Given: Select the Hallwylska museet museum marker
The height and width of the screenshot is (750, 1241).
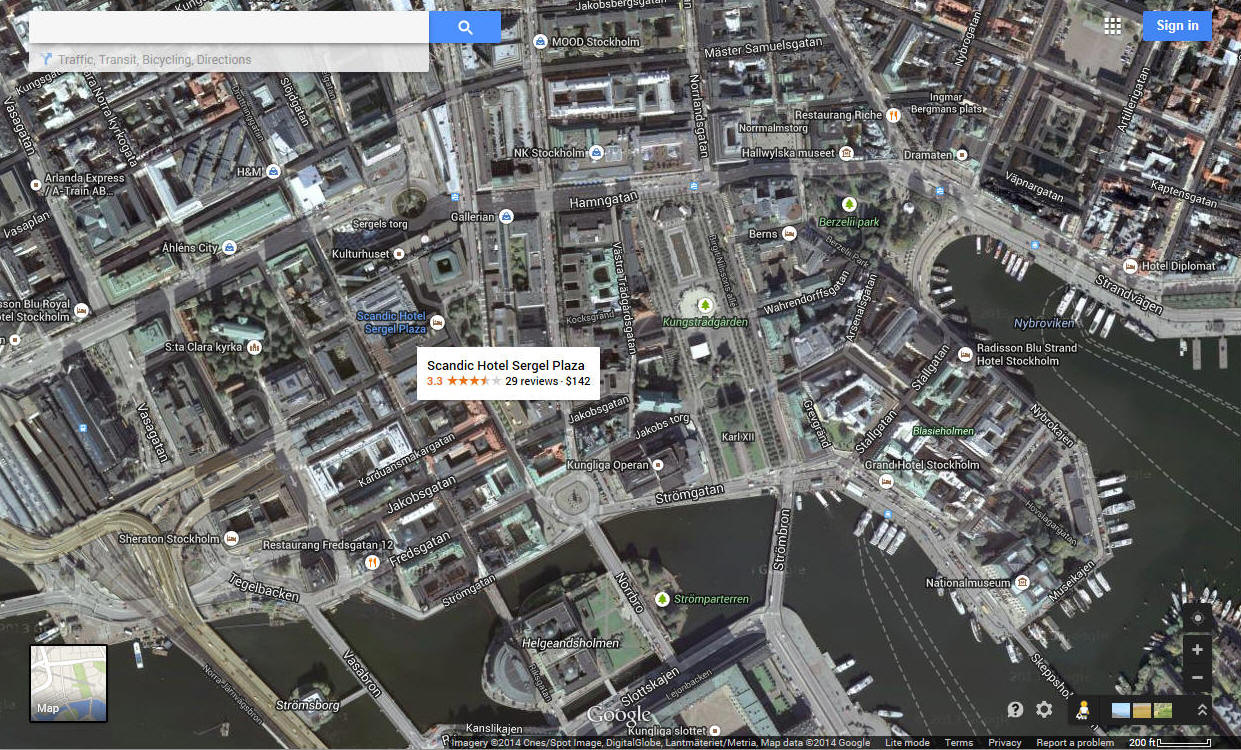Looking at the screenshot, I should (846, 153).
